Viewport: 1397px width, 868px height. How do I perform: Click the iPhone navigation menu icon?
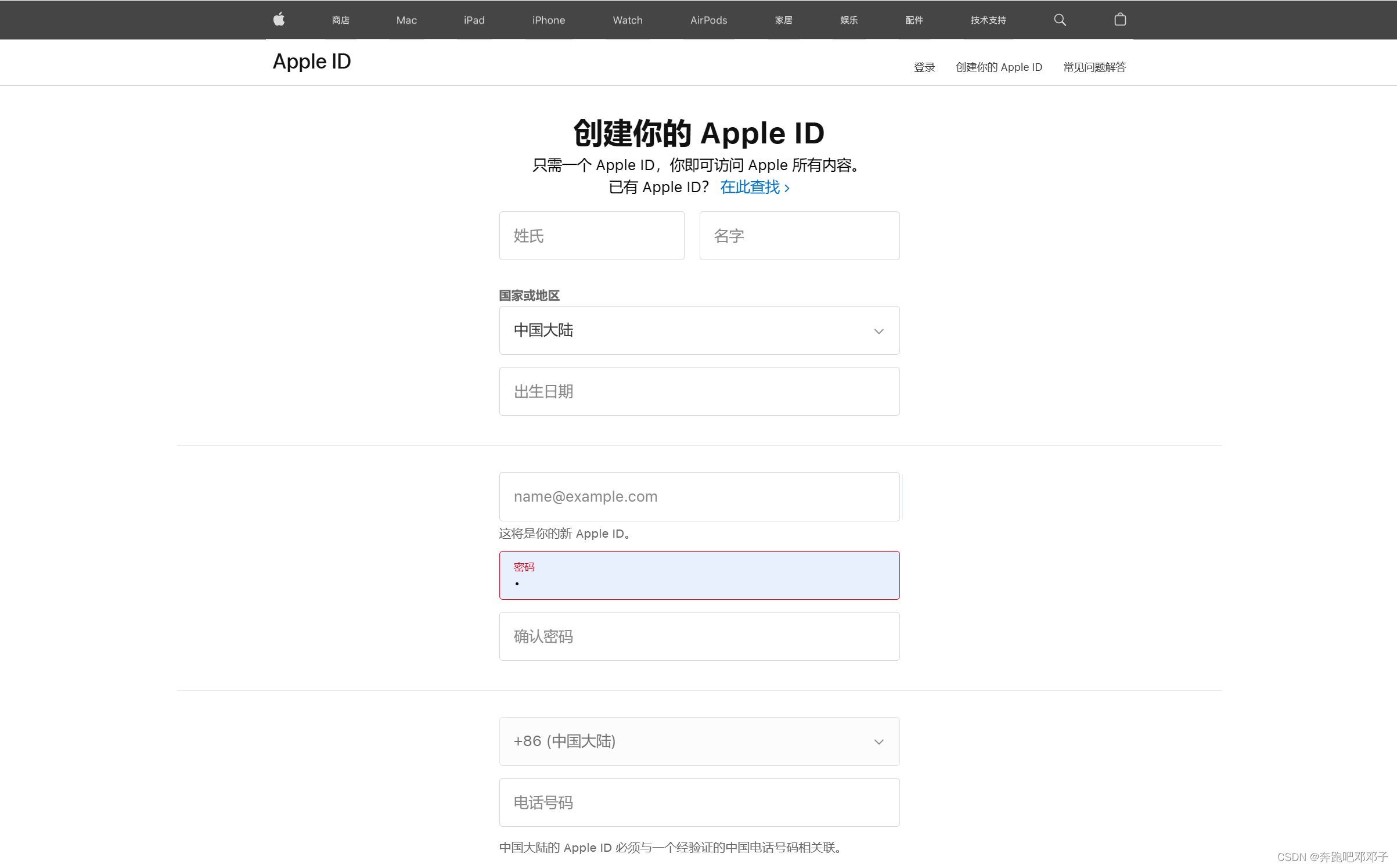[548, 20]
